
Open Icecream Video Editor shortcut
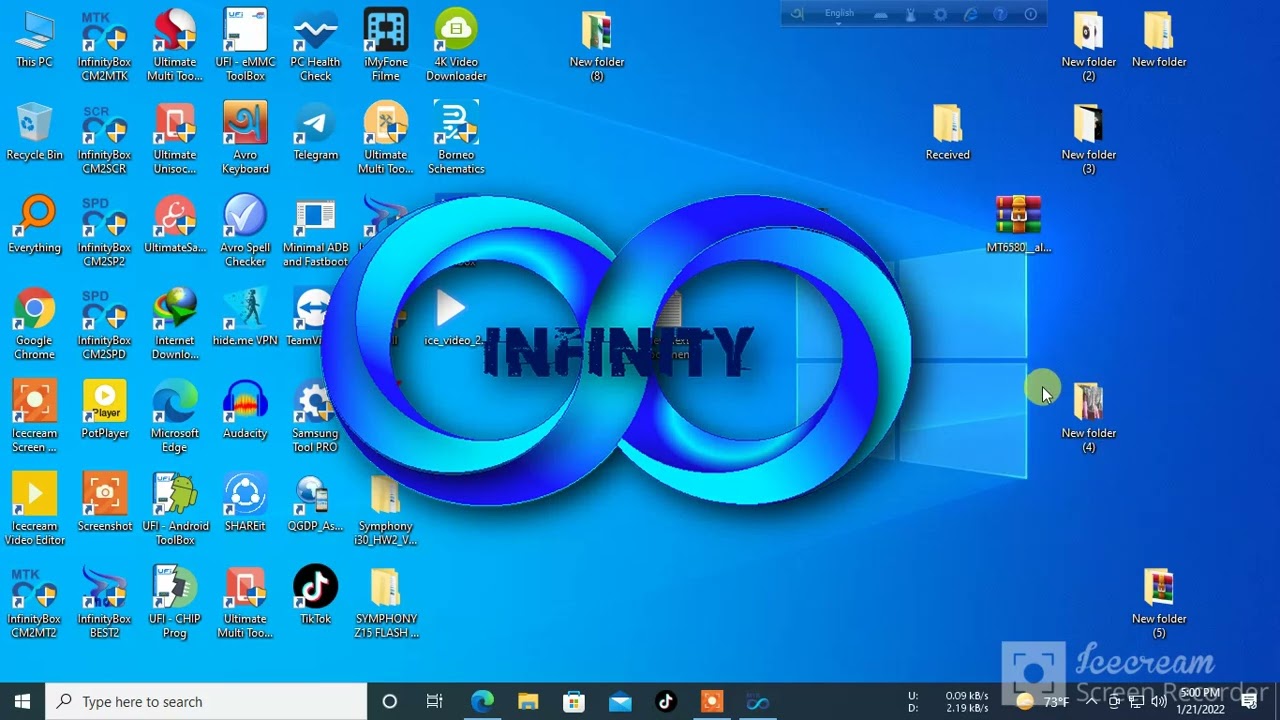pos(34,511)
